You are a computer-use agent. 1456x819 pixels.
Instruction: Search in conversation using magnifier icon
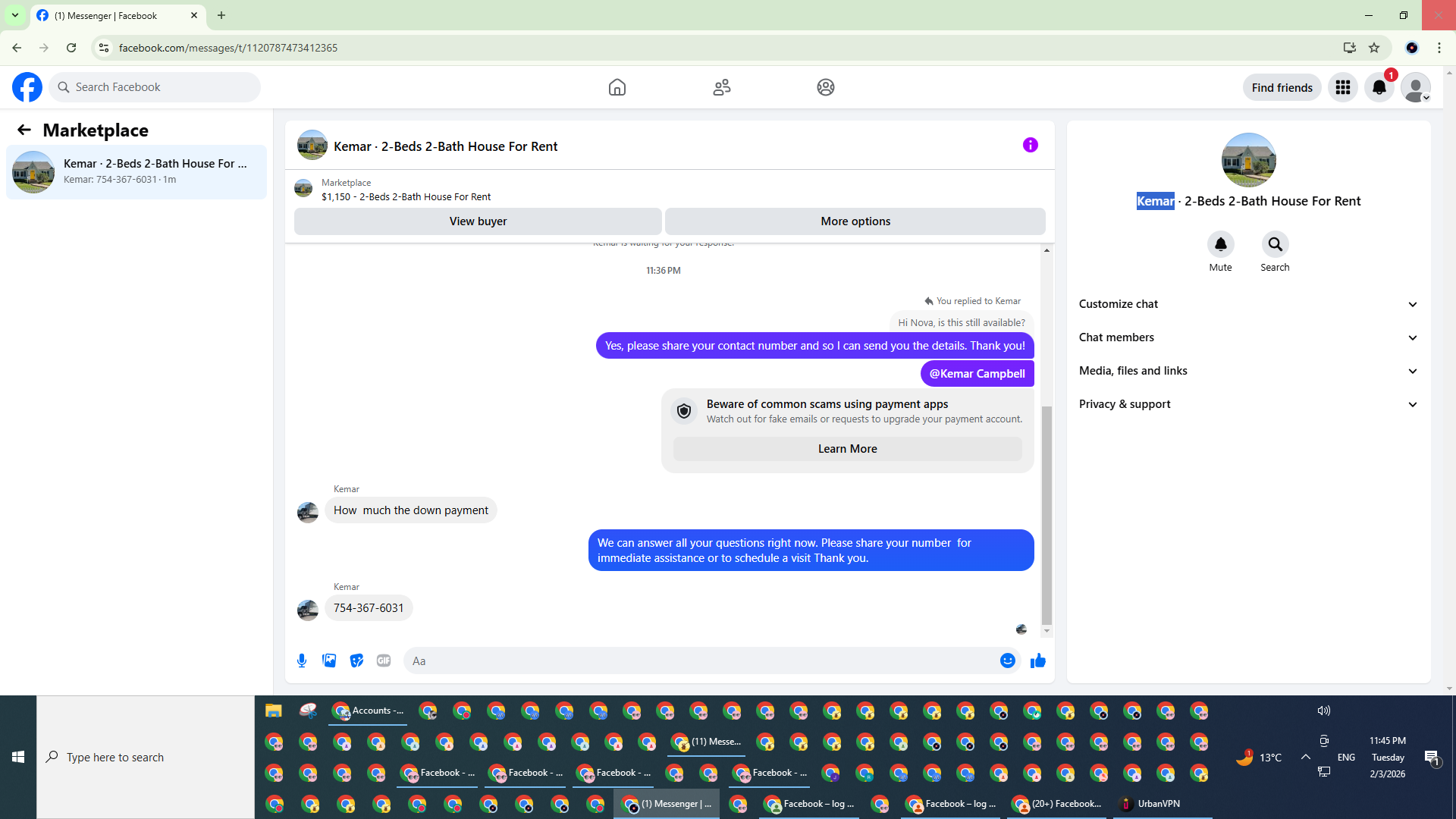pos(1275,245)
